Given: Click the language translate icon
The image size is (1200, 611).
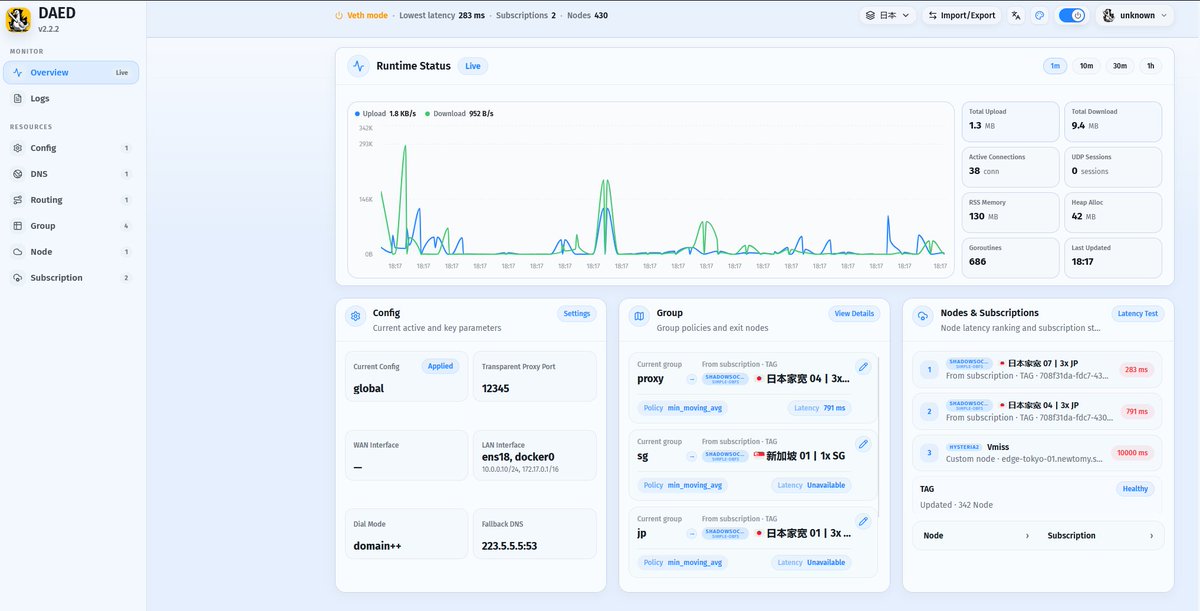Looking at the screenshot, I should [1017, 15].
